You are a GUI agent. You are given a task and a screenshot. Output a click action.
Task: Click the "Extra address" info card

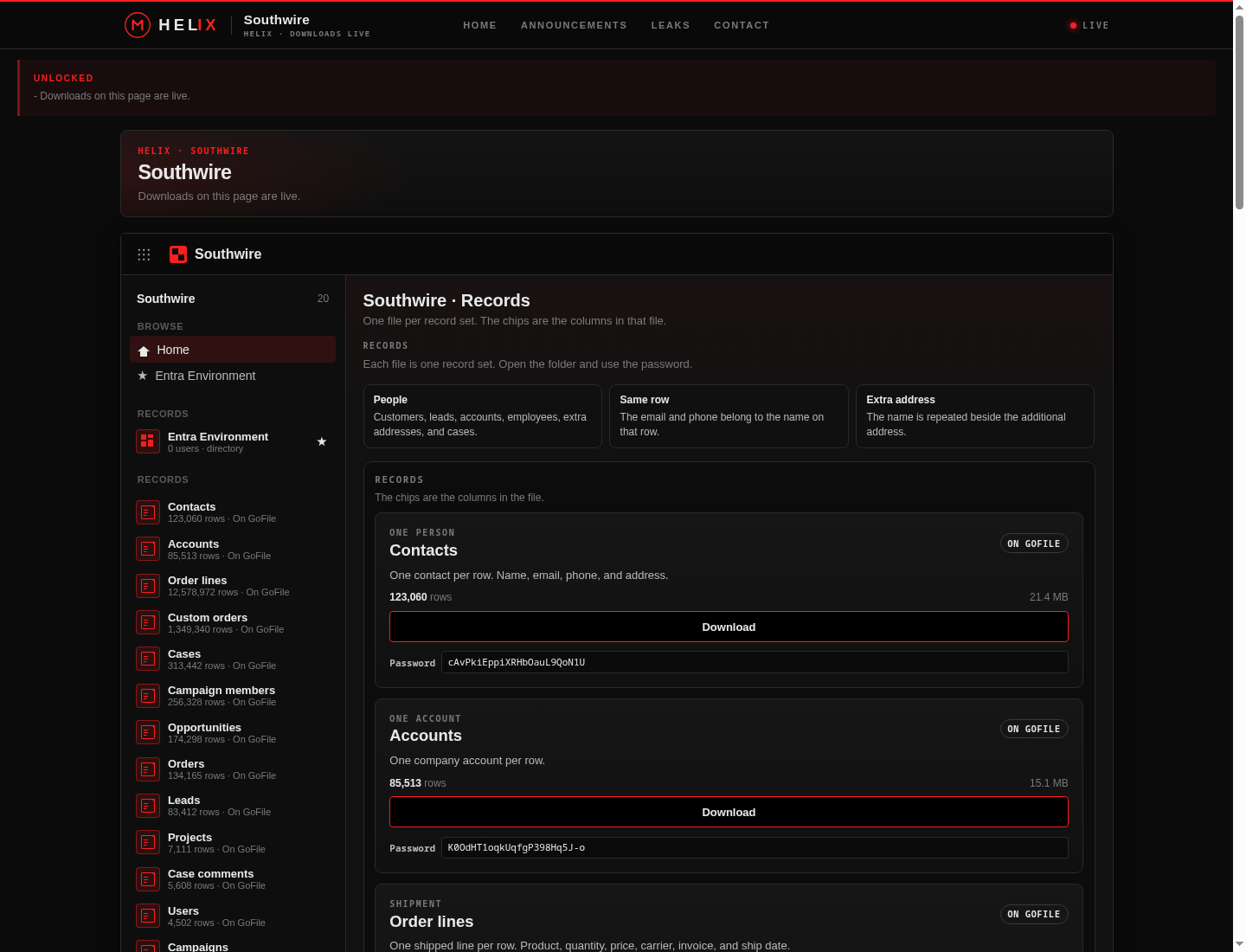(975, 416)
